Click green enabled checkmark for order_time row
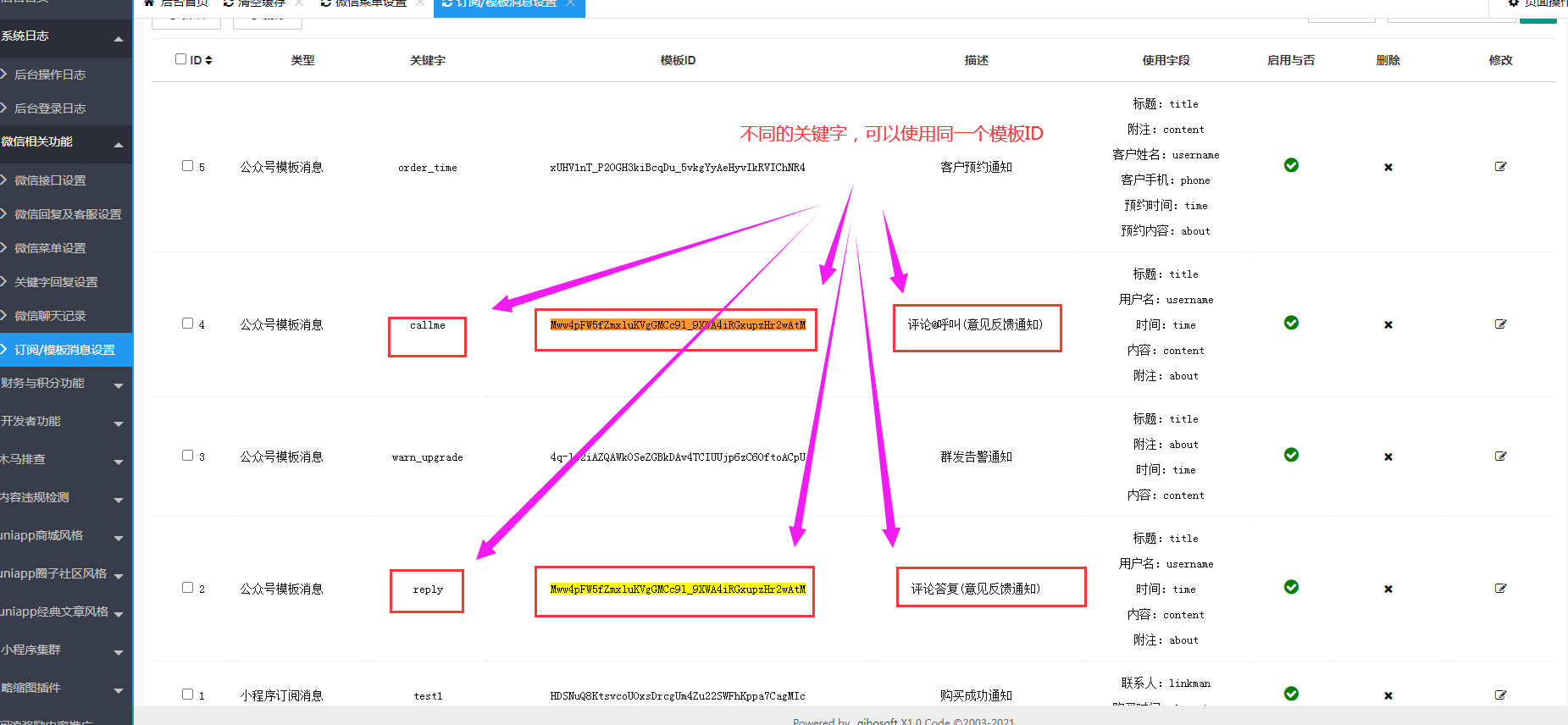Viewport: 1568px width, 725px height. point(1291,165)
